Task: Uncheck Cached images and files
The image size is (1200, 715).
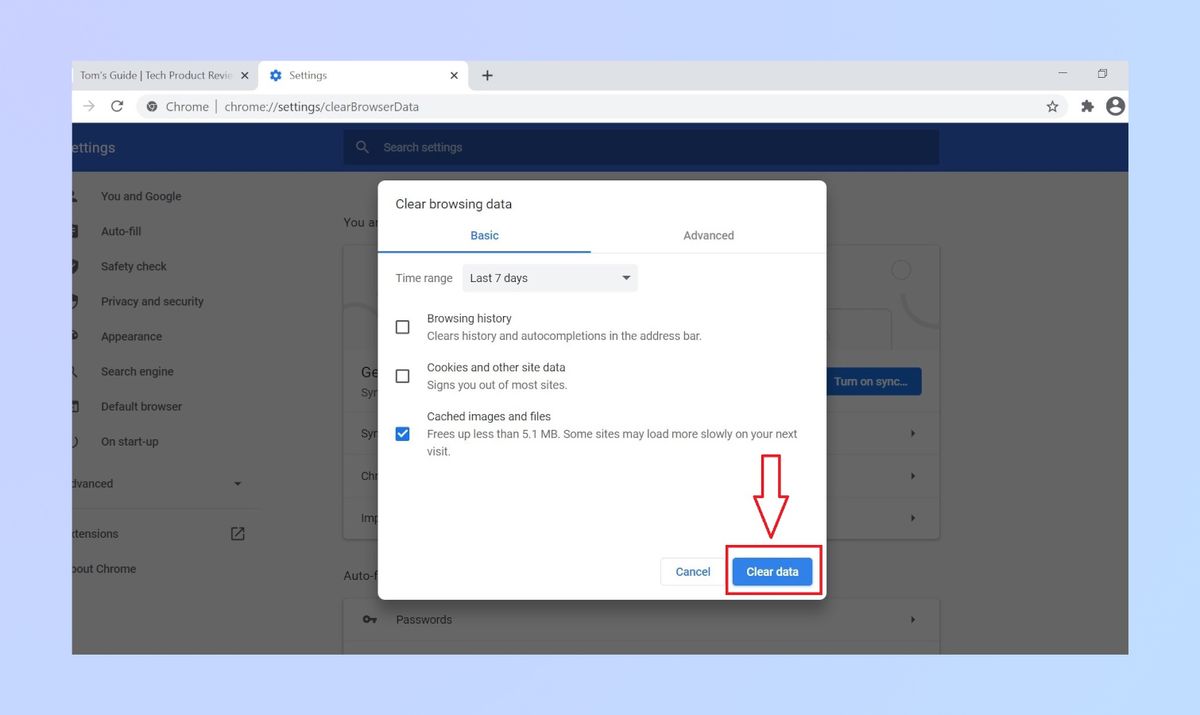Action: (403, 433)
